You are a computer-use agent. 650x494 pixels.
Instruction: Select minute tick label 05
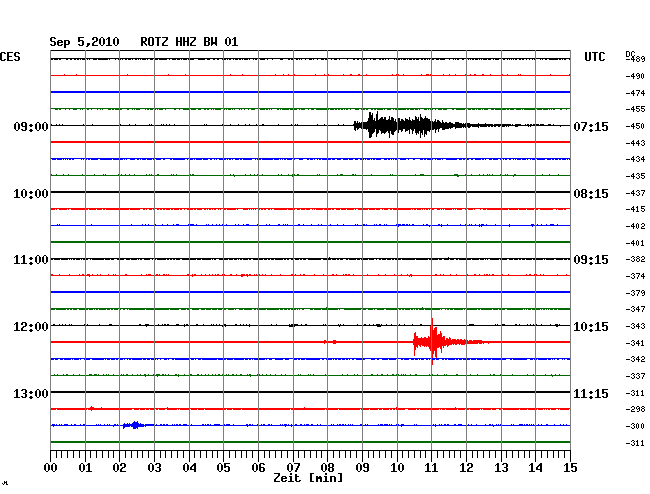click(x=223, y=468)
